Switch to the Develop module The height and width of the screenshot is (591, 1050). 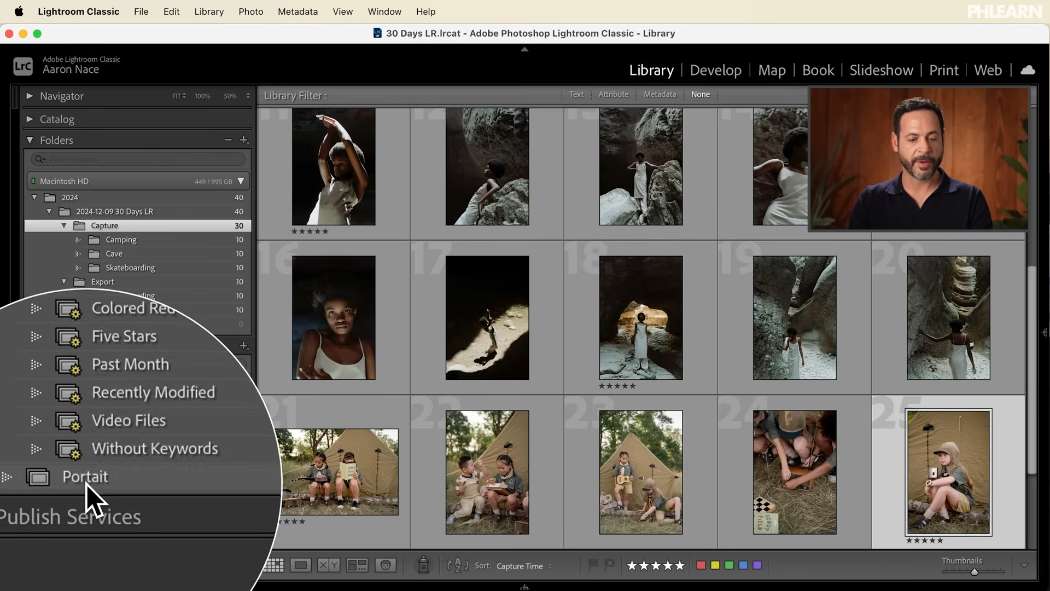coord(715,70)
